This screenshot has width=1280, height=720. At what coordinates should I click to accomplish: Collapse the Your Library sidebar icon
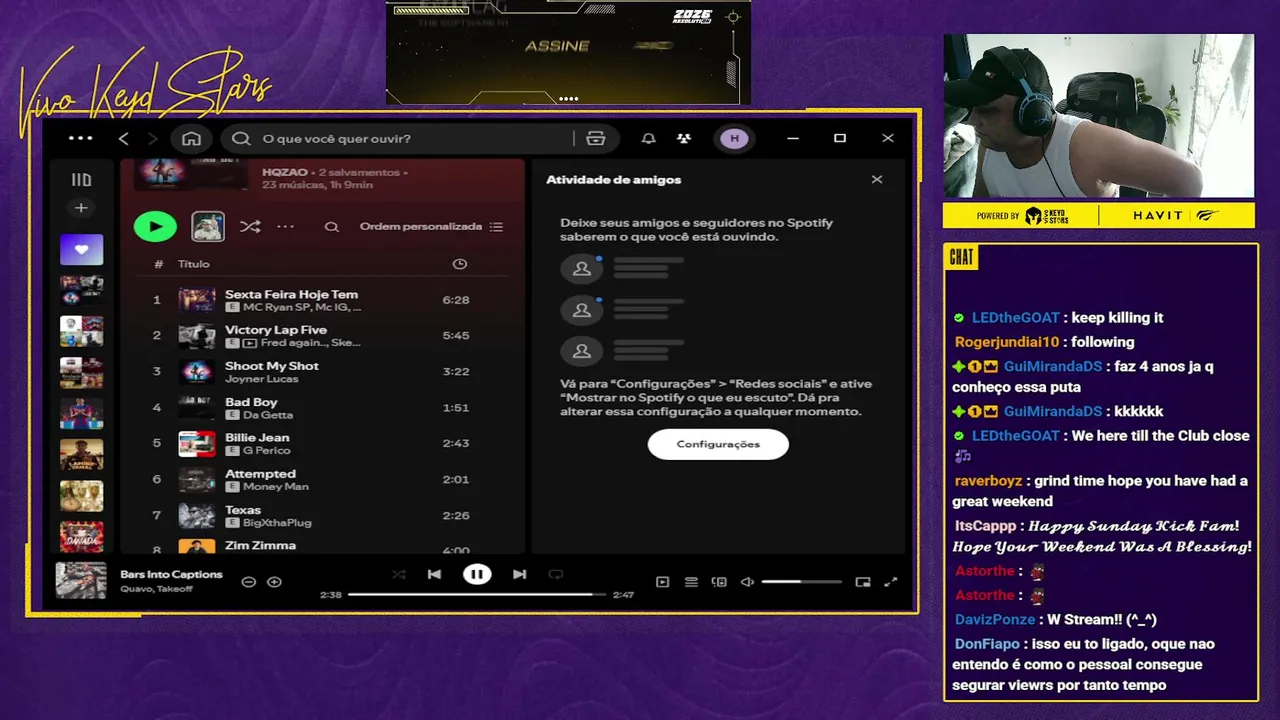tap(81, 180)
